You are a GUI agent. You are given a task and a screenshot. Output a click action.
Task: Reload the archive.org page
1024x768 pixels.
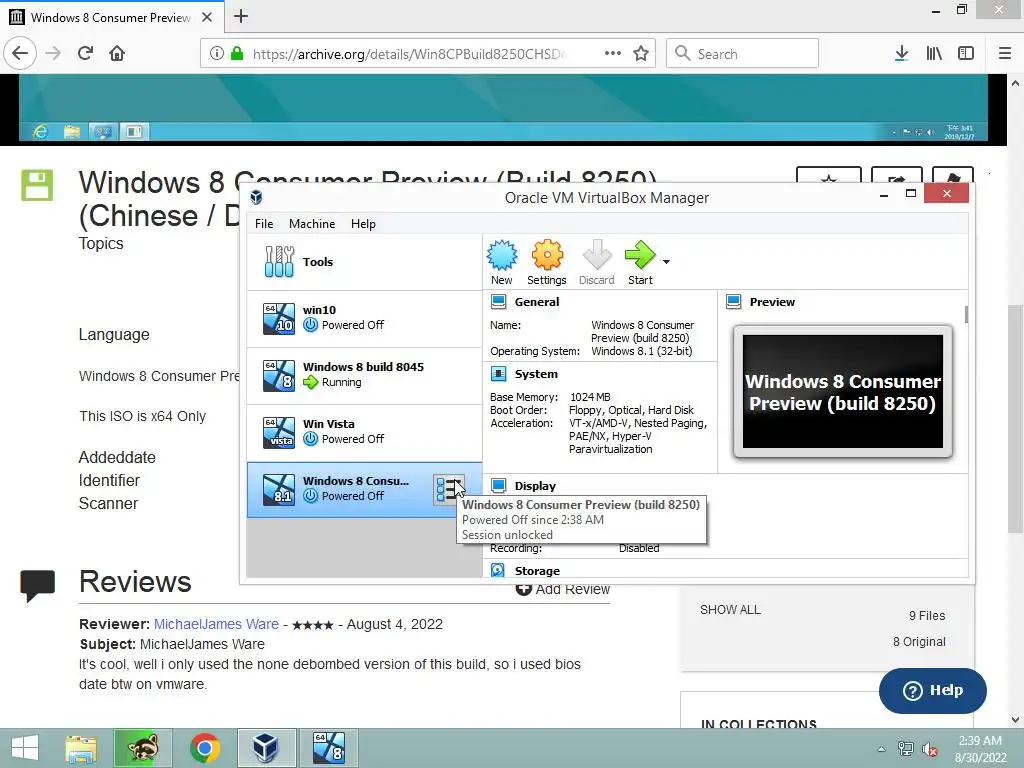pos(85,53)
